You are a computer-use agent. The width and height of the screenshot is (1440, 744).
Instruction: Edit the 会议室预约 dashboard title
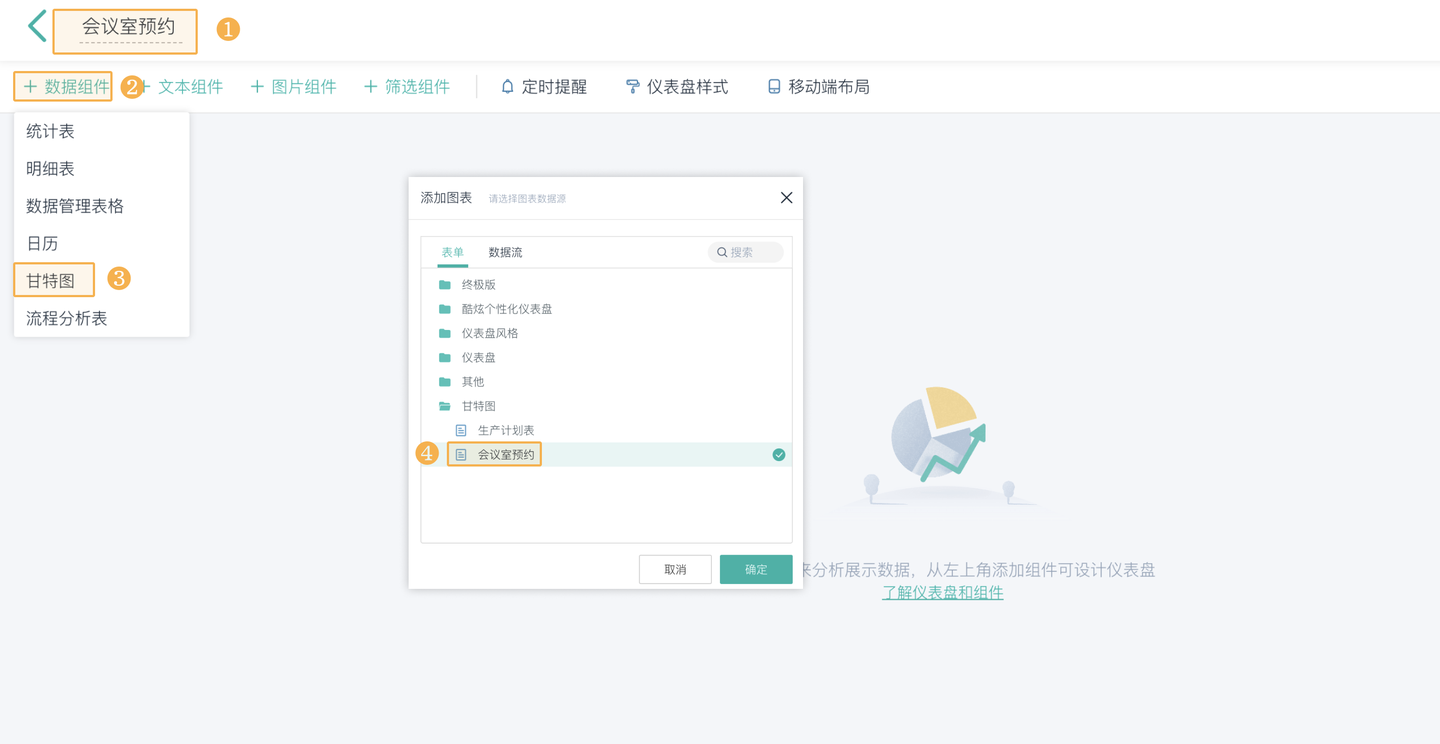pyautogui.click(x=128, y=28)
